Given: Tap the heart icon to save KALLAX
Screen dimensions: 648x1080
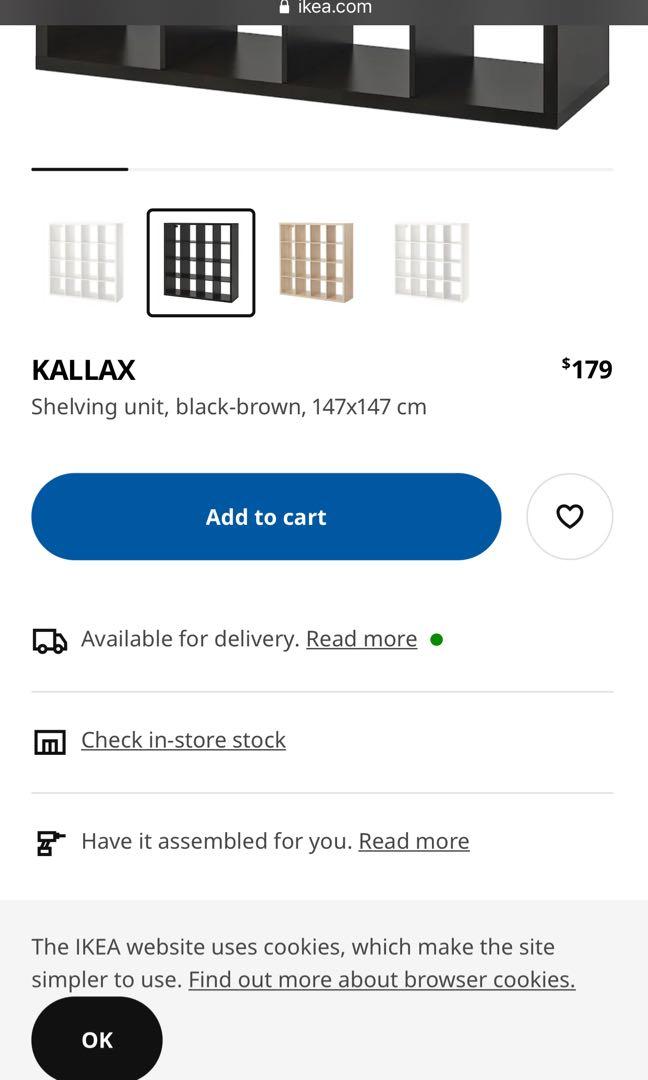Looking at the screenshot, I should [570, 516].
